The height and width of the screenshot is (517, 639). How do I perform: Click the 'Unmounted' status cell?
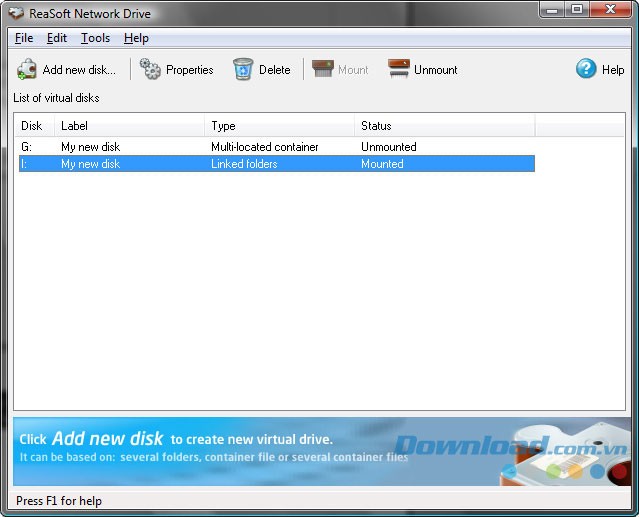389,147
